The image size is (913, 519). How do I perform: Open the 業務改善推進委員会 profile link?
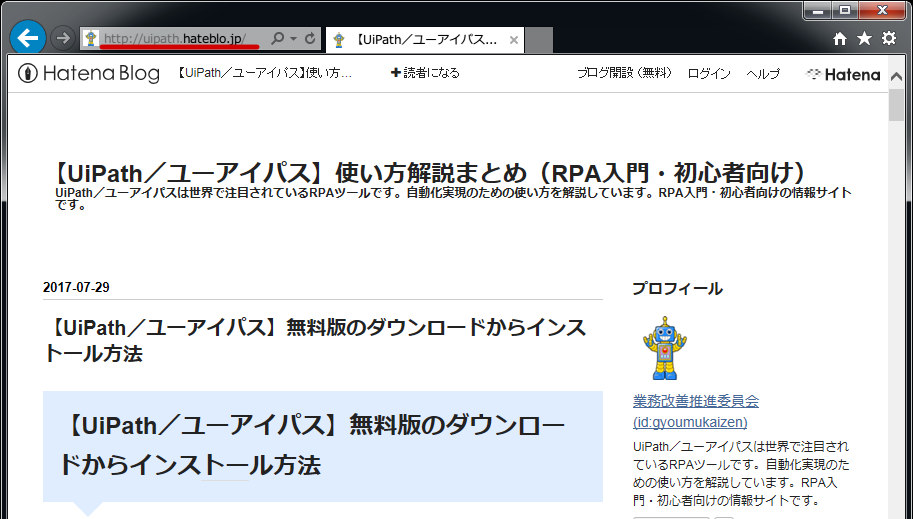(x=696, y=411)
